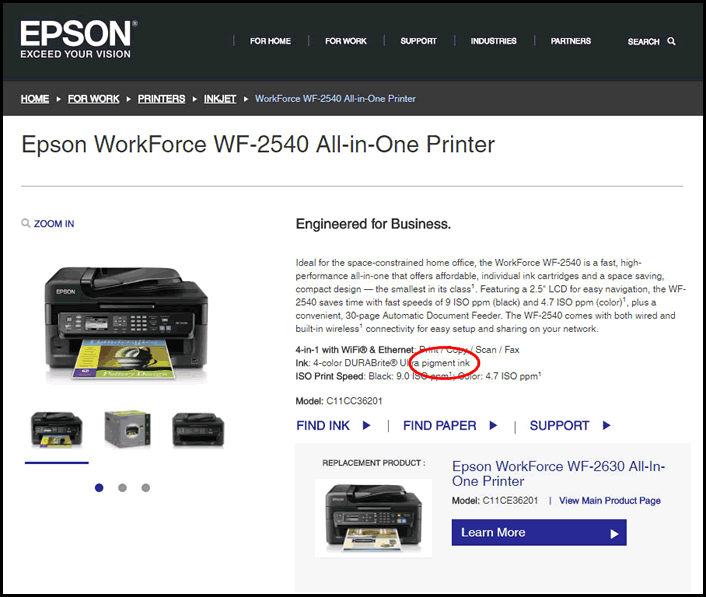
Task: Click WF-2630 replacement product image
Action: click(x=373, y=518)
